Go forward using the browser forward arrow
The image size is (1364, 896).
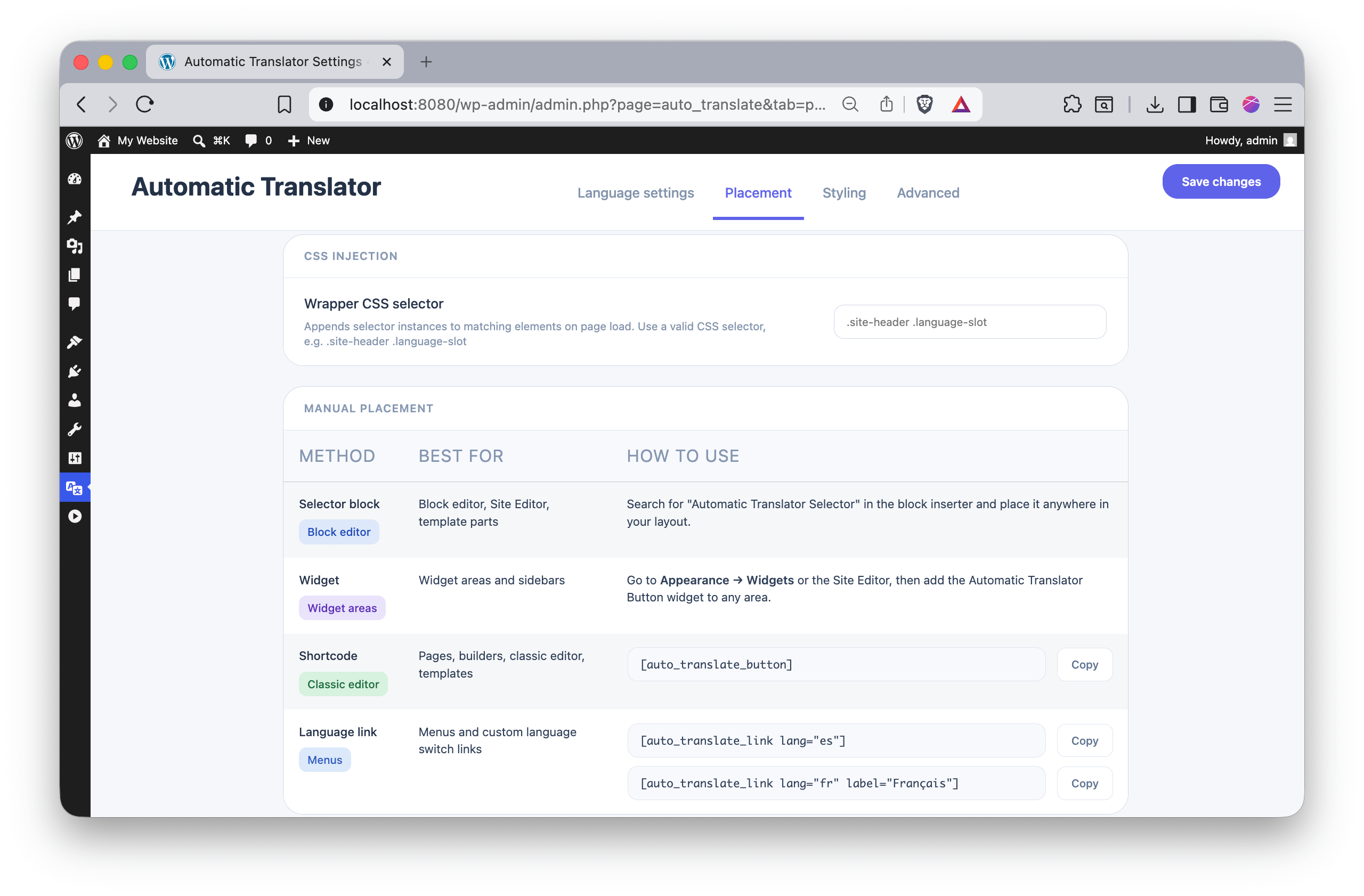[x=112, y=104]
